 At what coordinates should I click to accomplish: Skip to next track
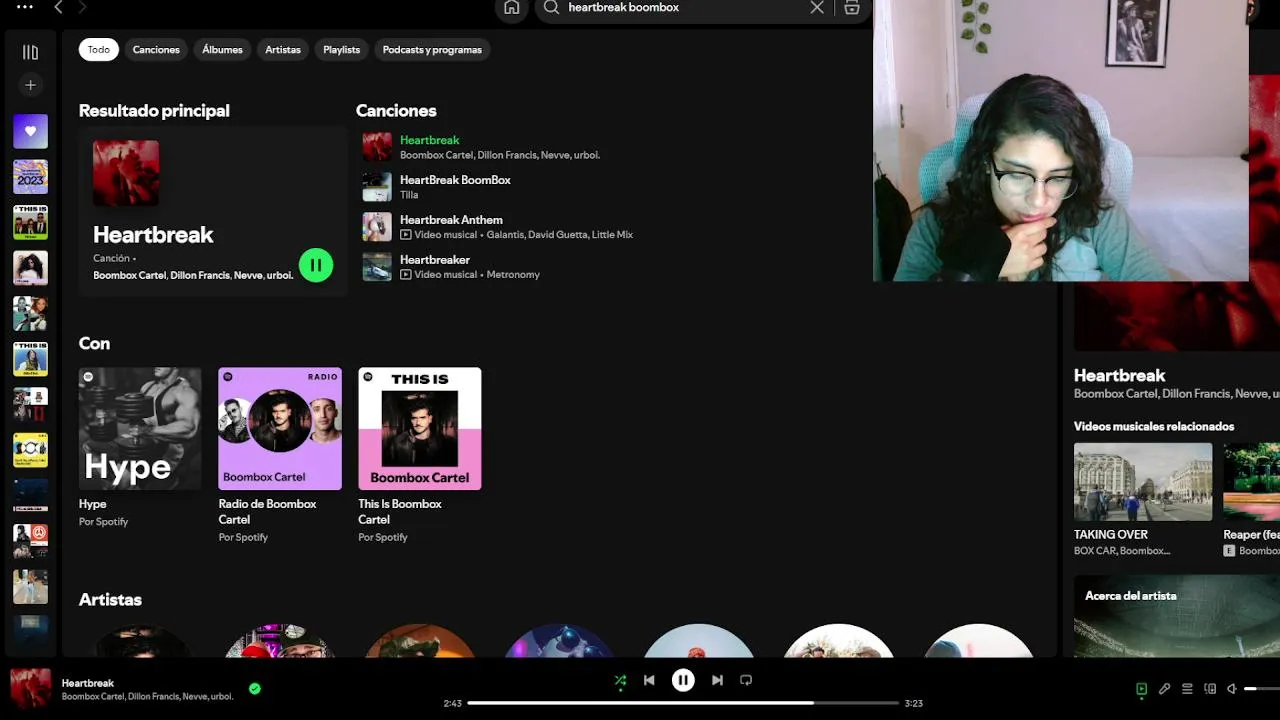(717, 680)
